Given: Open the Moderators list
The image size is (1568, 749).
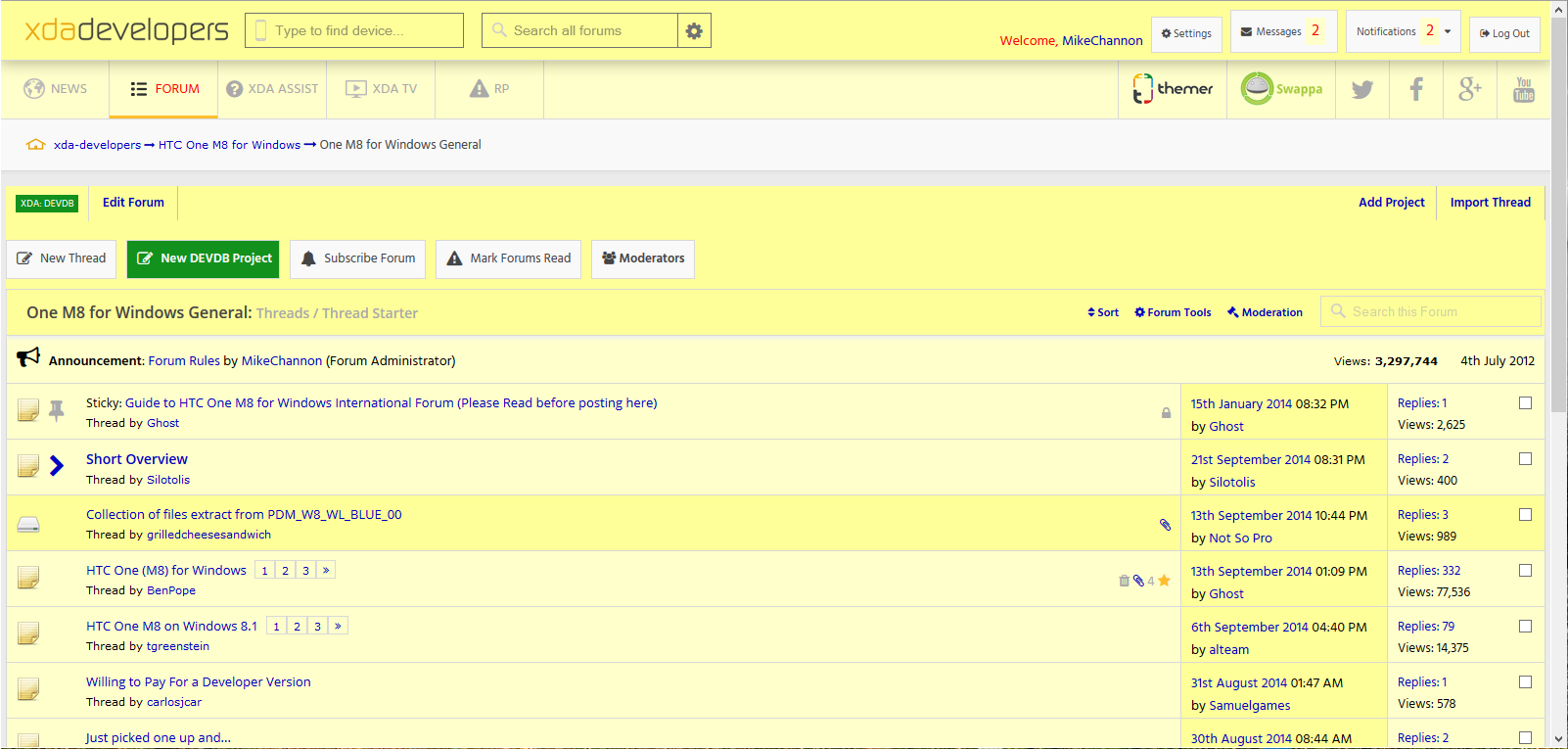Looking at the screenshot, I should [643, 258].
